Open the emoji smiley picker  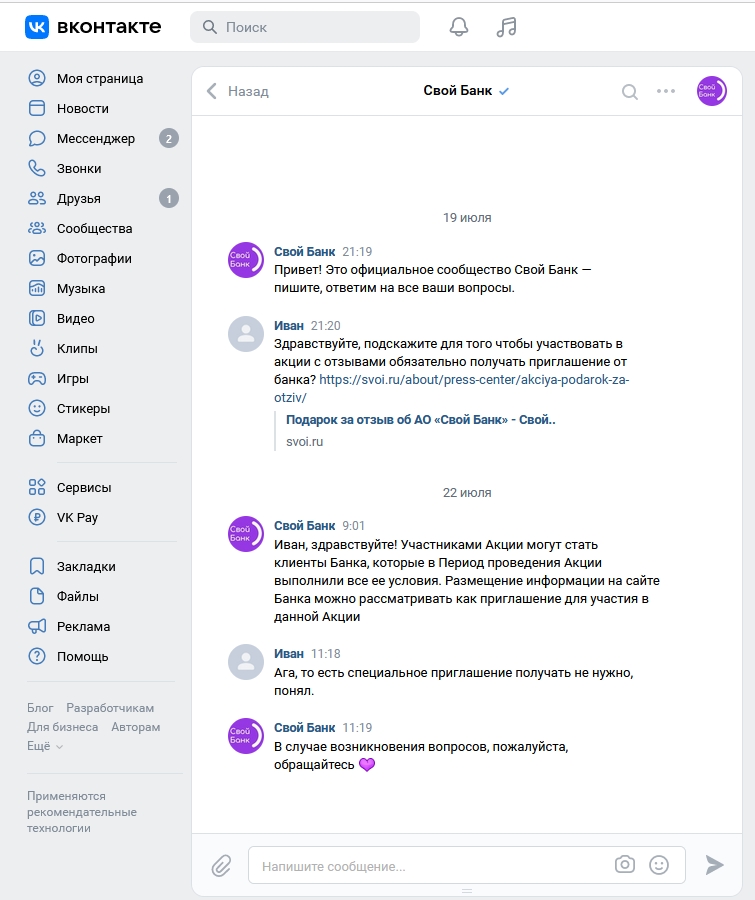(x=659, y=865)
